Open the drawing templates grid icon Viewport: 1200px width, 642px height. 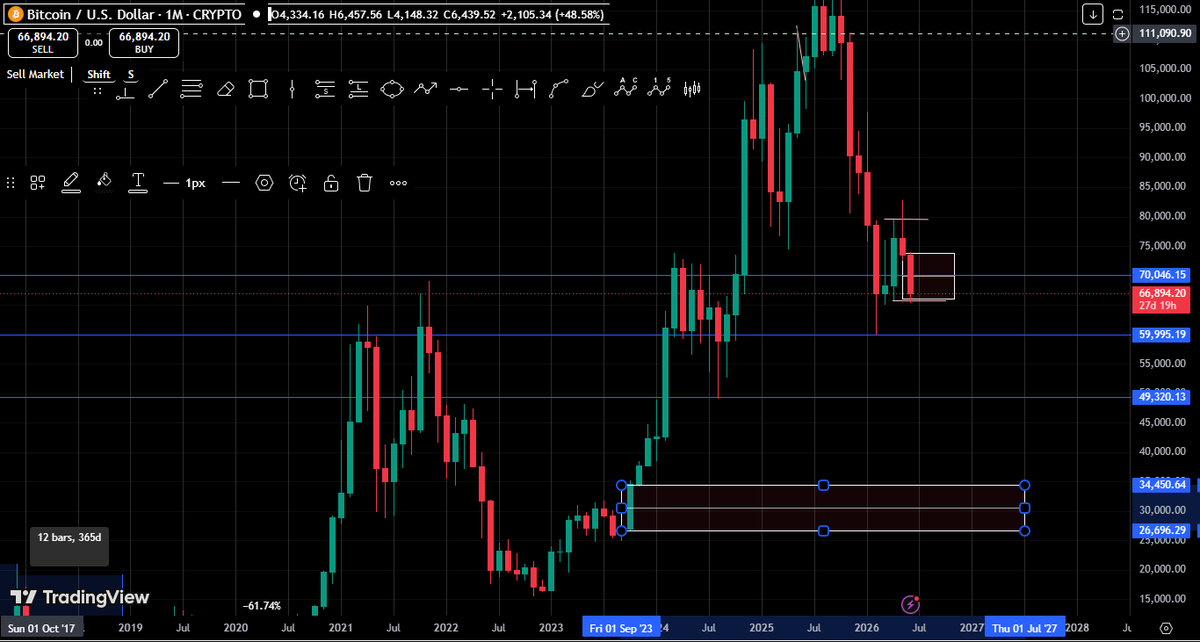[x=38, y=183]
